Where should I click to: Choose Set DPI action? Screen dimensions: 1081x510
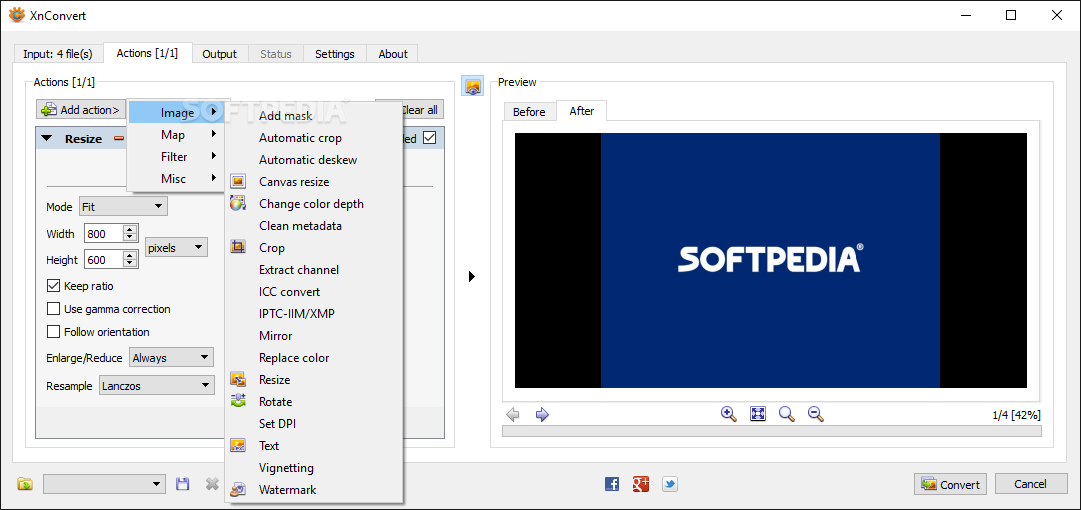point(314,424)
